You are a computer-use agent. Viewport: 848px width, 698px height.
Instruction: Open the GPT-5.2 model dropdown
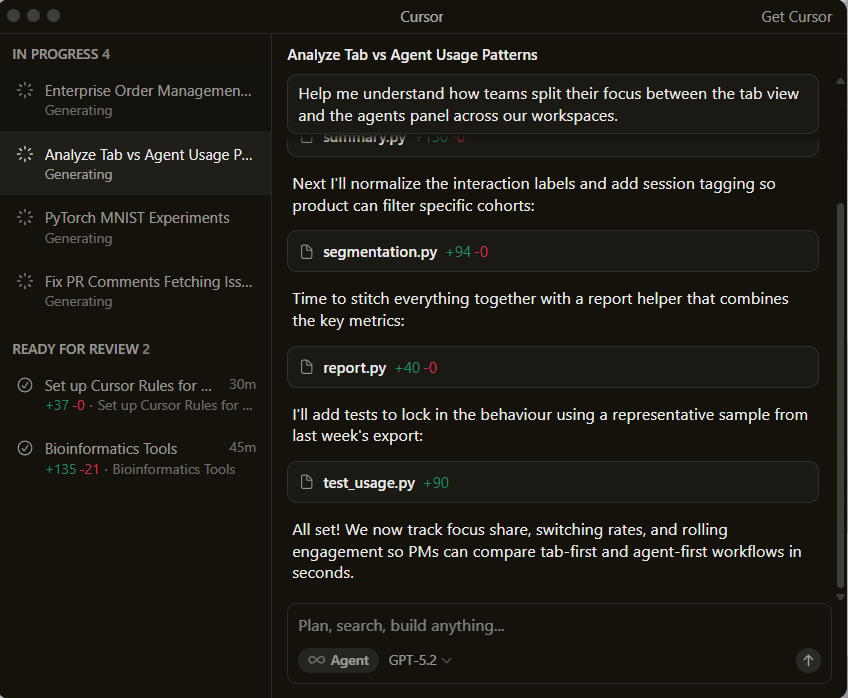(x=420, y=660)
